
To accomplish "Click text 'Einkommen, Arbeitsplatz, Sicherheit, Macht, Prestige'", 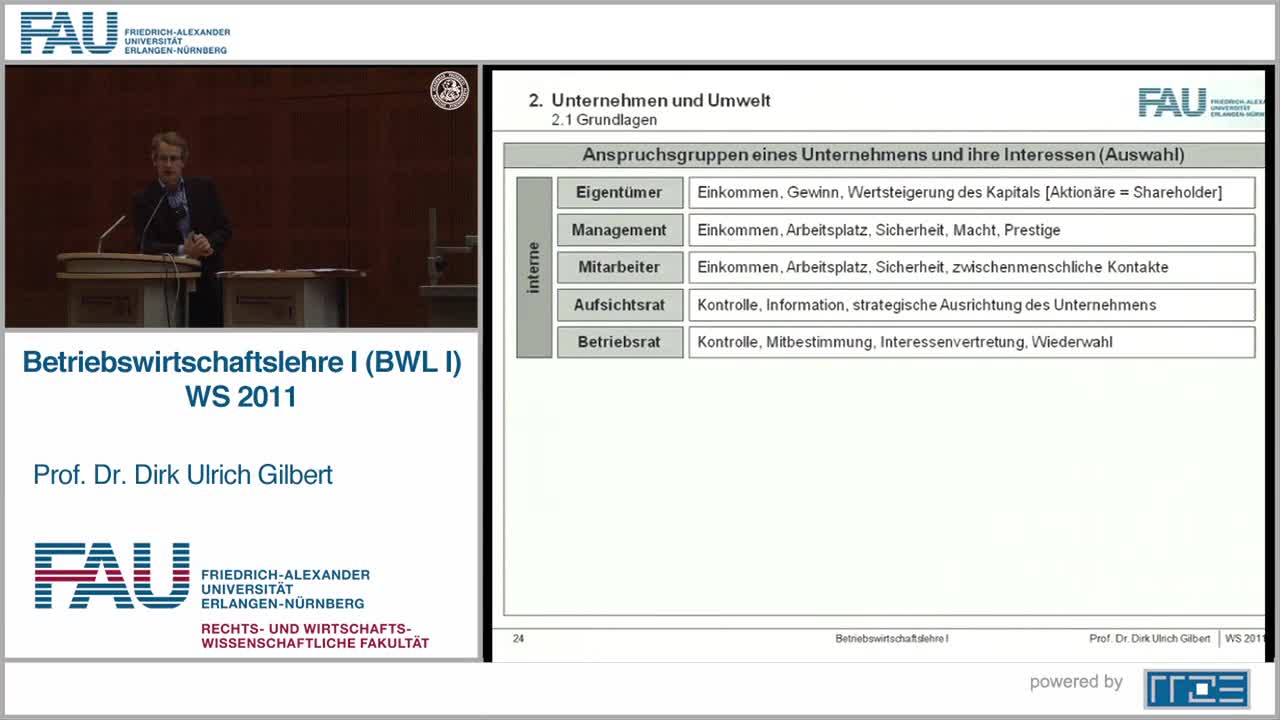I will click(x=879, y=230).
